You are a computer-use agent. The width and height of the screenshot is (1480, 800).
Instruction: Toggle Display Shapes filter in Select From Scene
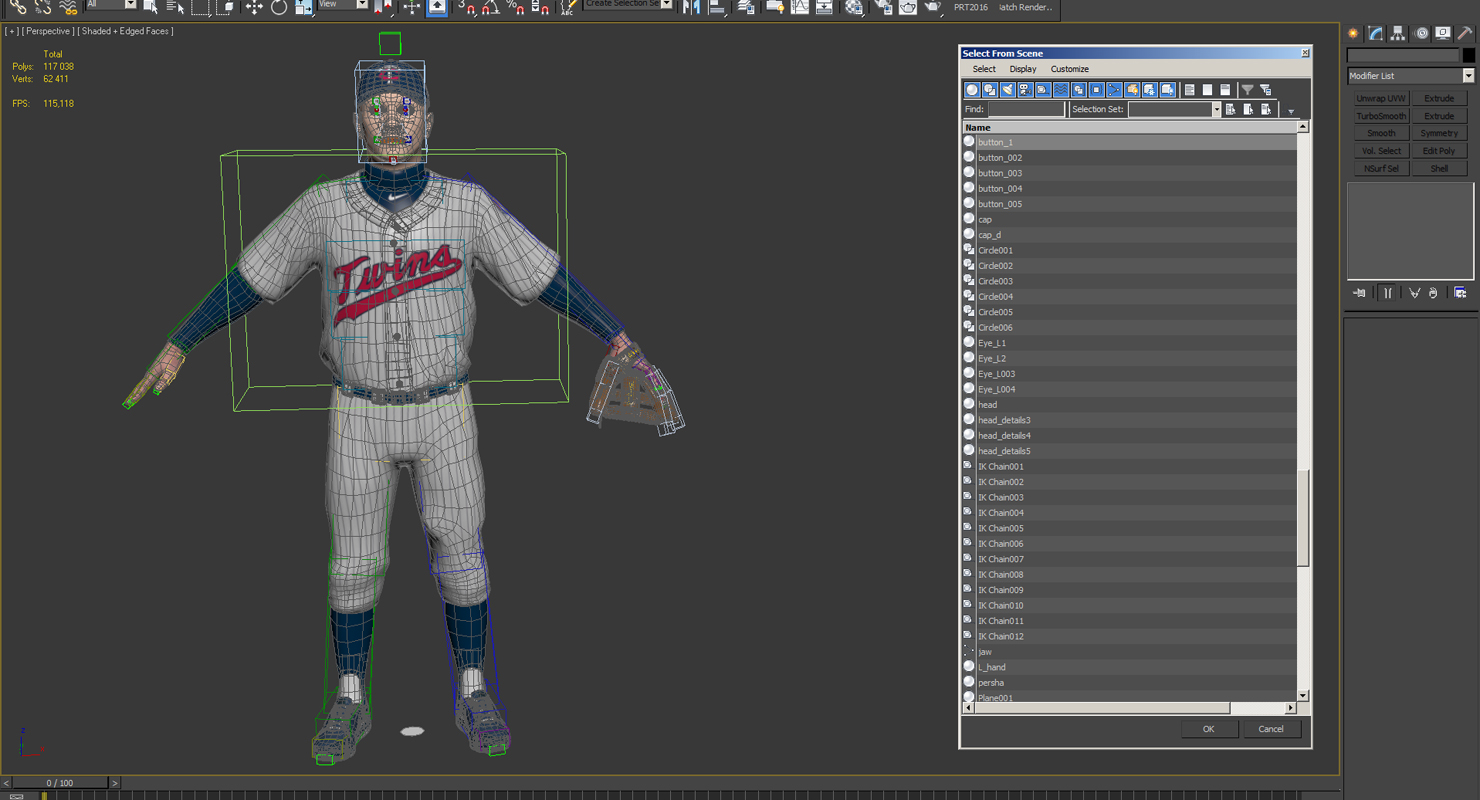(990, 90)
